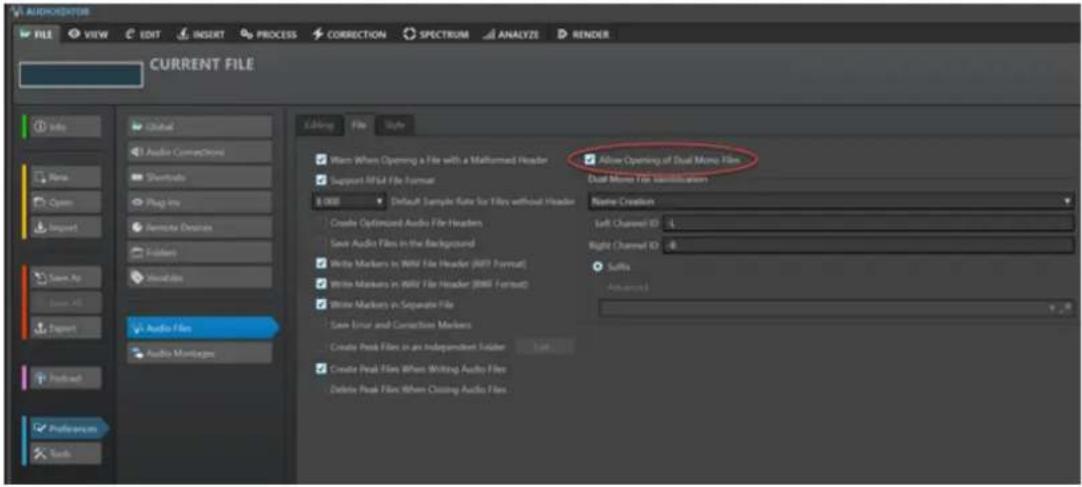Enable Create Peak Files in Independent Folder
Screen dimensions: 1082x487
coord(321,346)
